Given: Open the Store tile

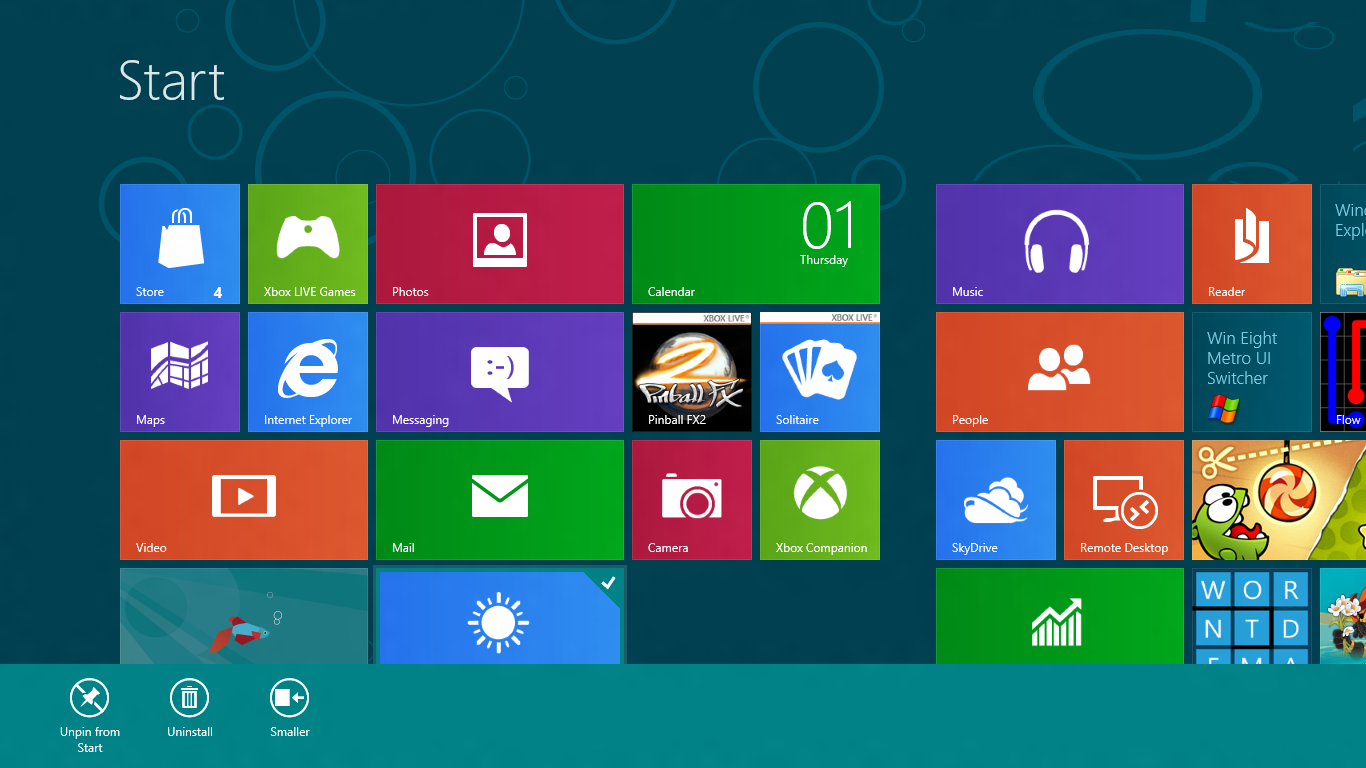Looking at the screenshot, I should point(180,244).
